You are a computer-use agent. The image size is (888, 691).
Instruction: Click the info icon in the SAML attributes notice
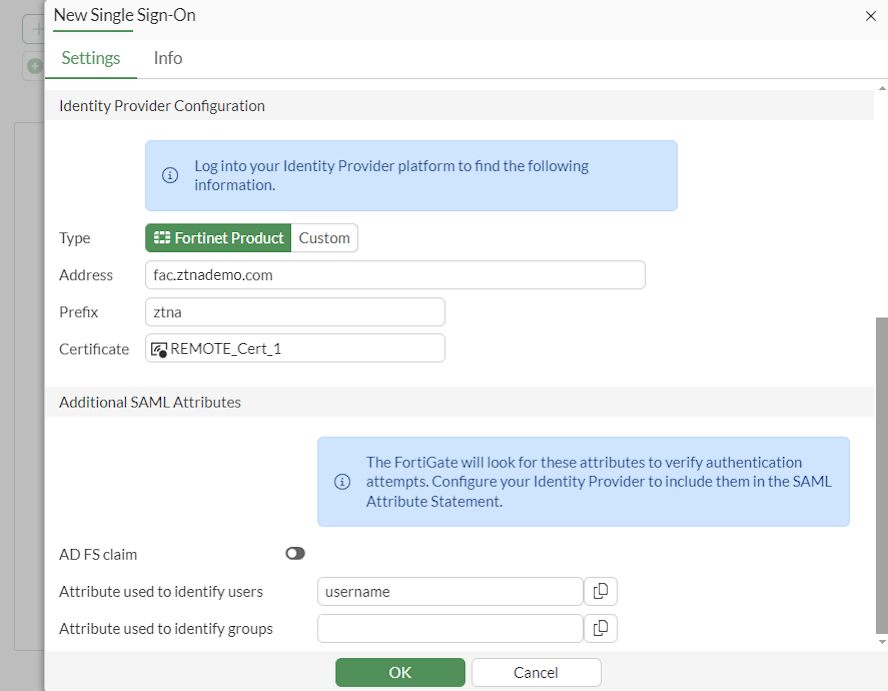point(342,482)
